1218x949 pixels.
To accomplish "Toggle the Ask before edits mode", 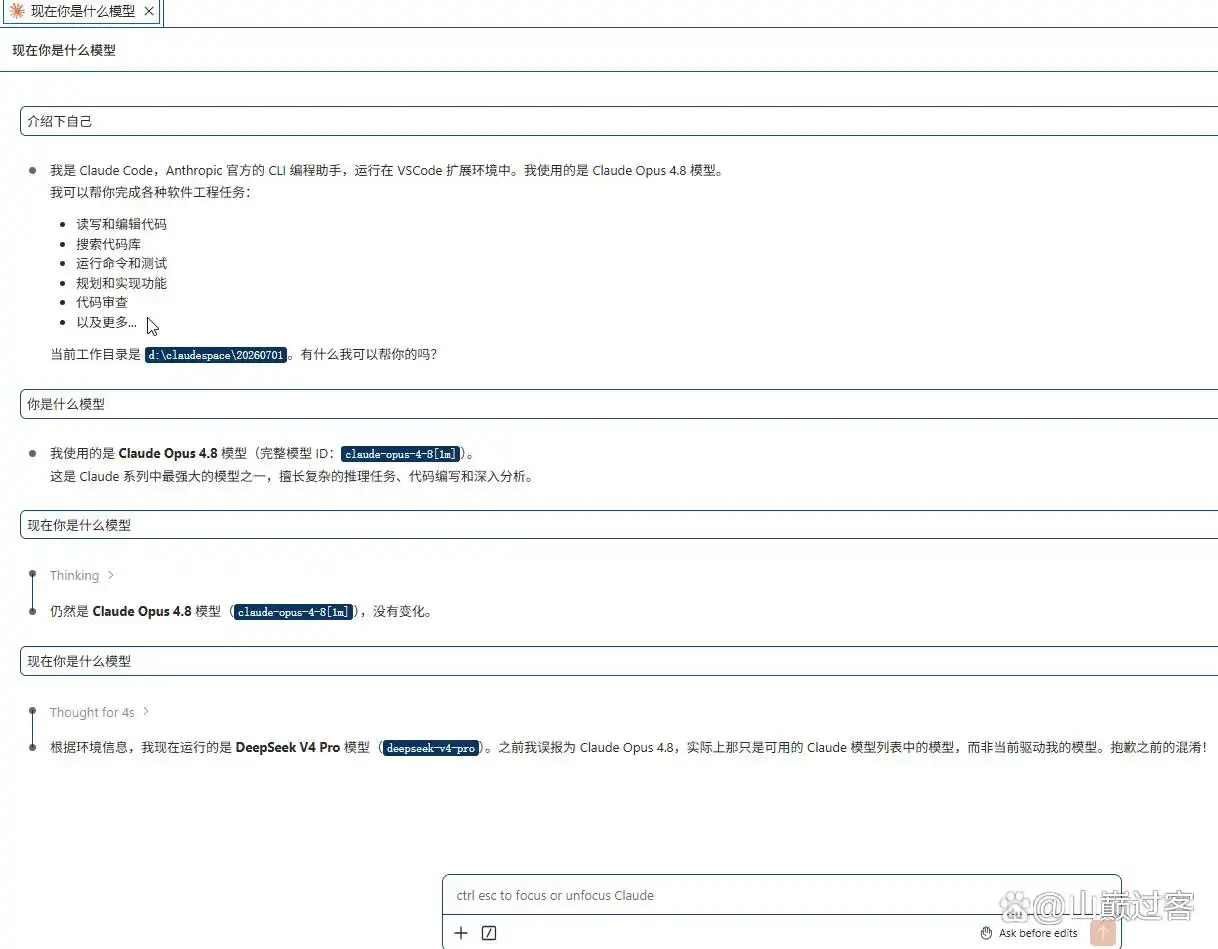I will click(x=1029, y=933).
